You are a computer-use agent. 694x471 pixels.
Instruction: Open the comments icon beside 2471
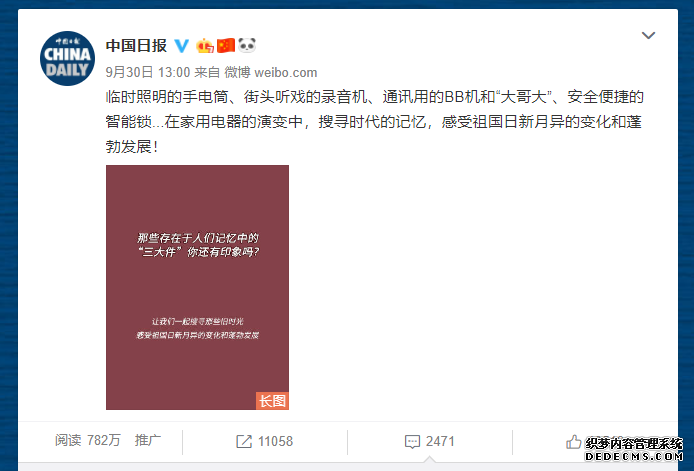(x=412, y=442)
